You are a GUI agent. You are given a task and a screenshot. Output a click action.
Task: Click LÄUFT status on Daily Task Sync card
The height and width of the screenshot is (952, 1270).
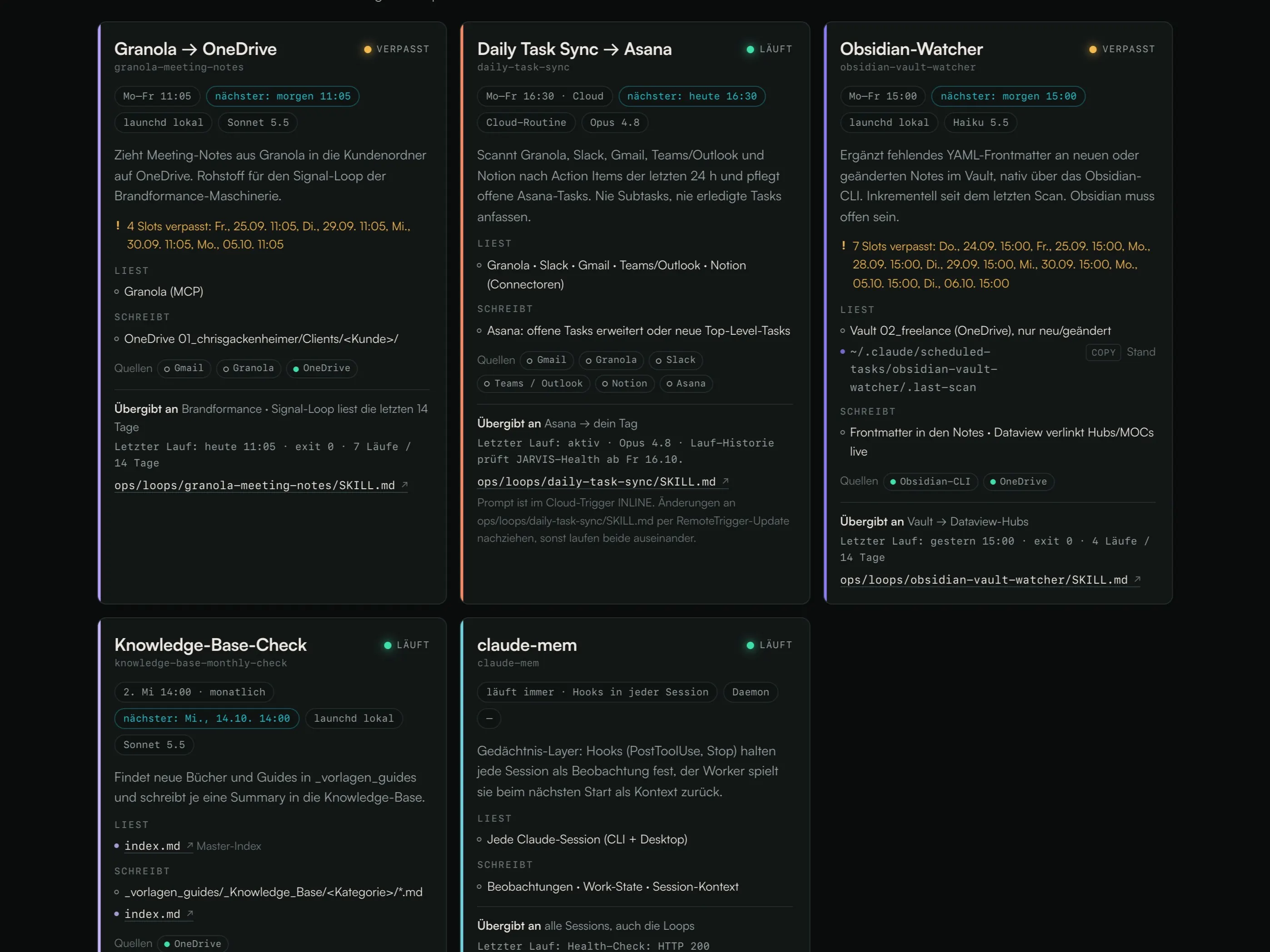click(x=769, y=50)
